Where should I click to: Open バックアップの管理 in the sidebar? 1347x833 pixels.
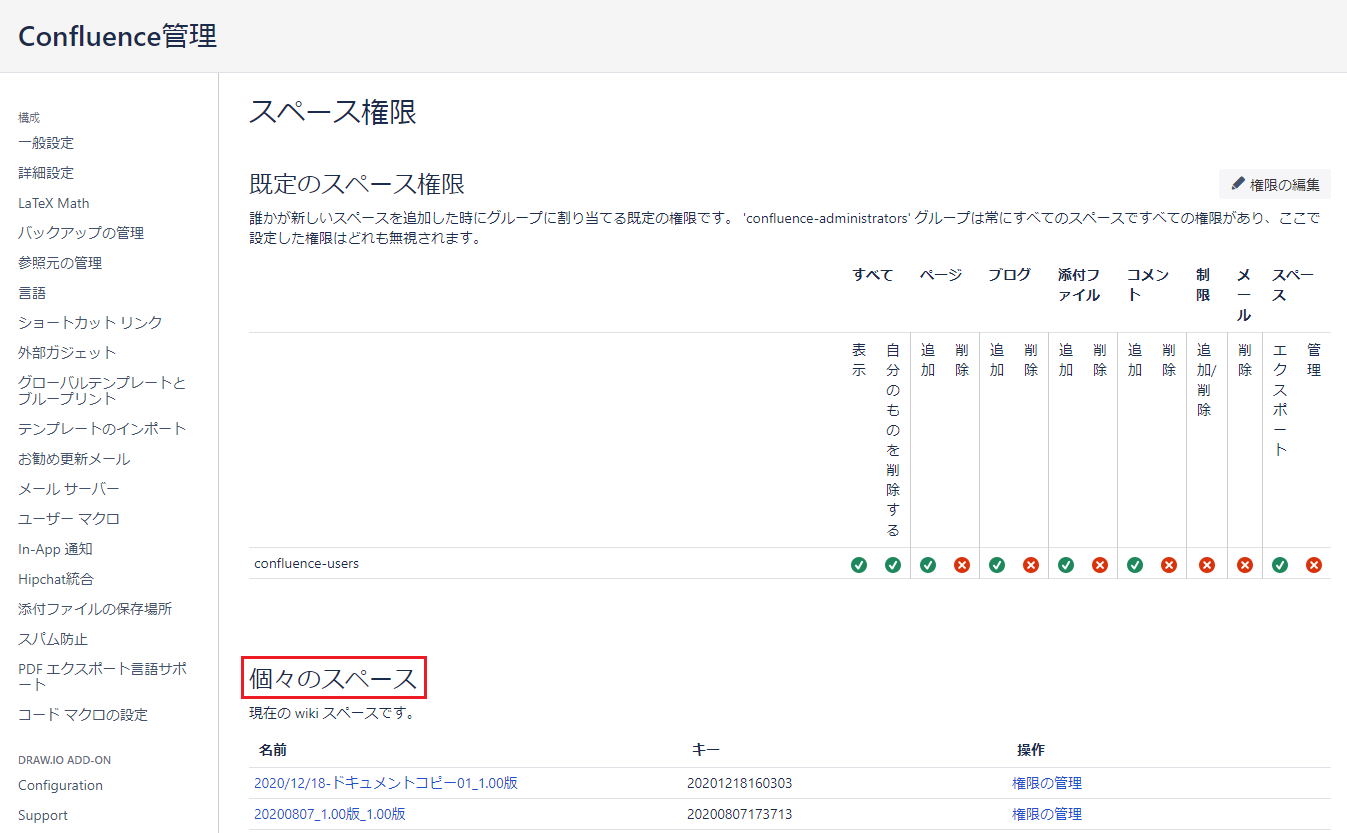(x=81, y=233)
